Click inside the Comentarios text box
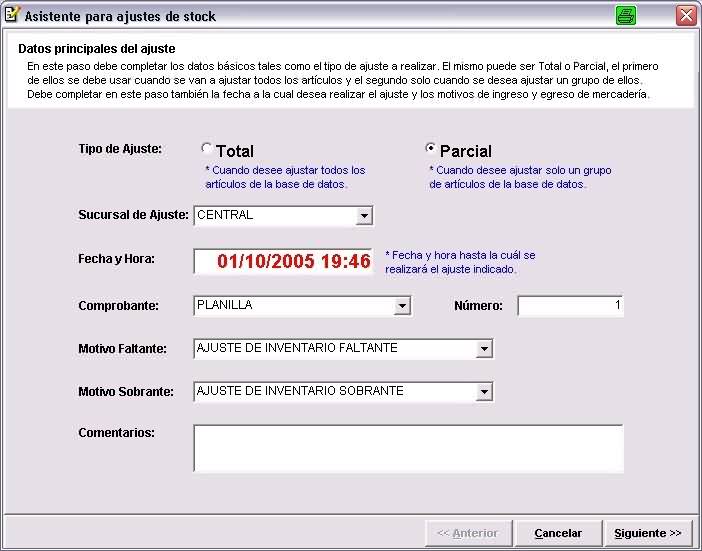The height and width of the screenshot is (551, 702). [408, 447]
